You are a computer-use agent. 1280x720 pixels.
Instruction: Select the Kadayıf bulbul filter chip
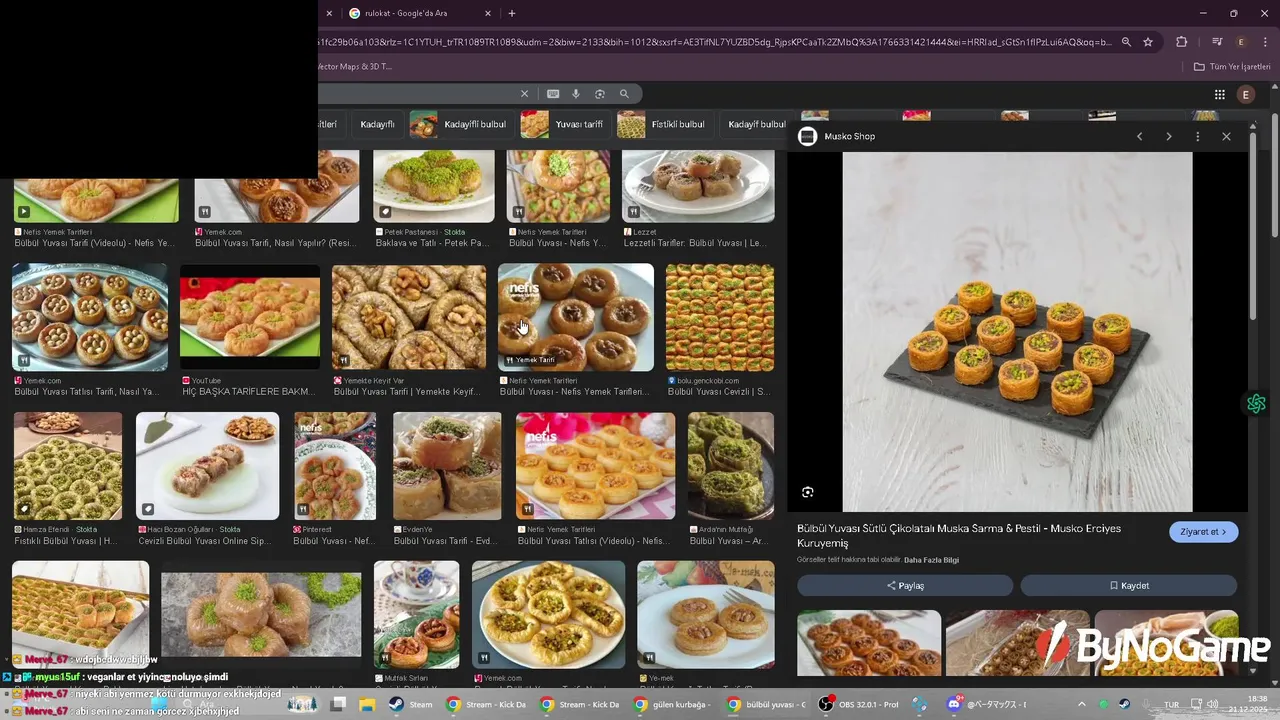756,125
